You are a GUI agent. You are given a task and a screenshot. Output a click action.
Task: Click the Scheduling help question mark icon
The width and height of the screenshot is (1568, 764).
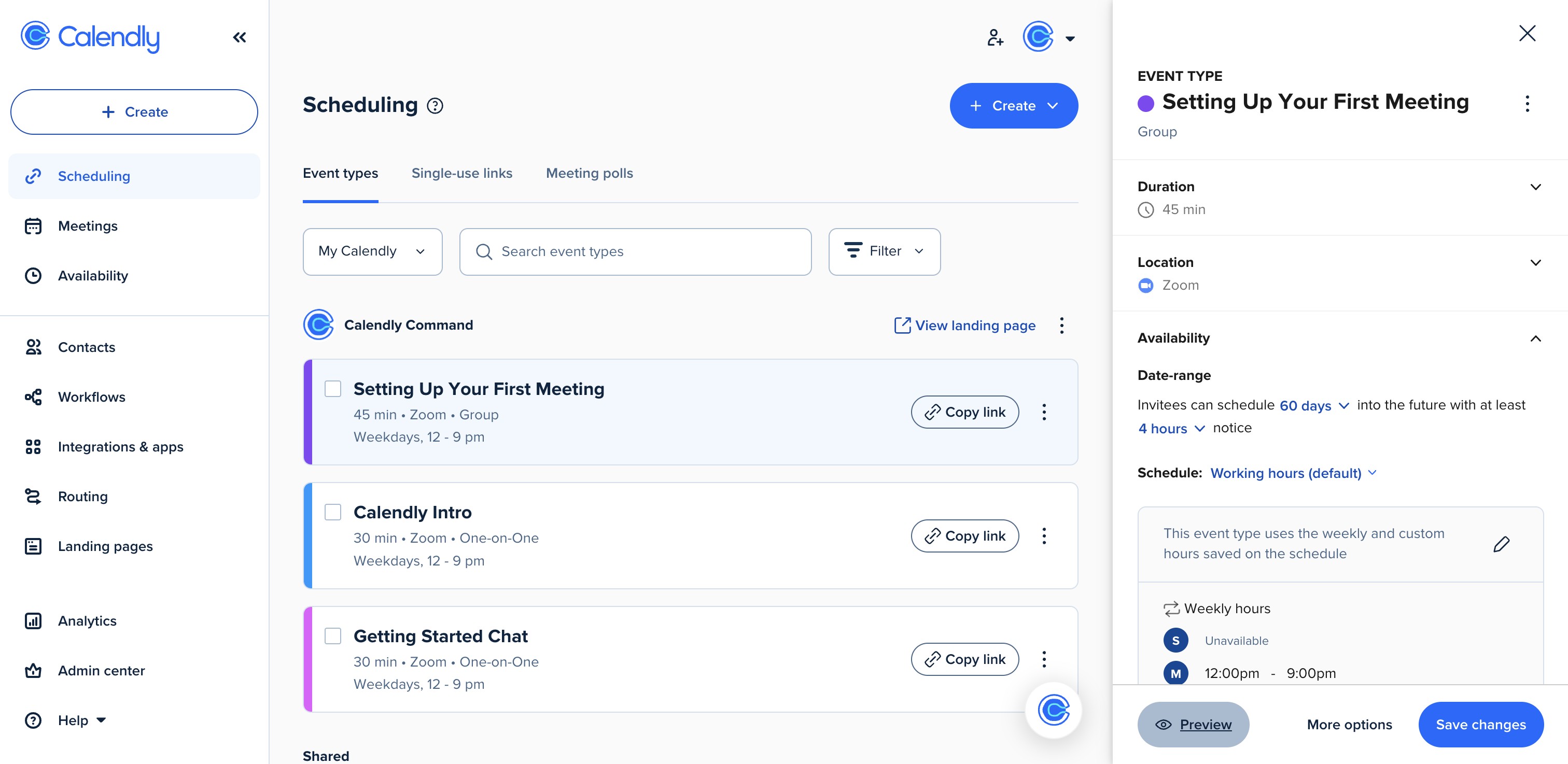pos(435,106)
